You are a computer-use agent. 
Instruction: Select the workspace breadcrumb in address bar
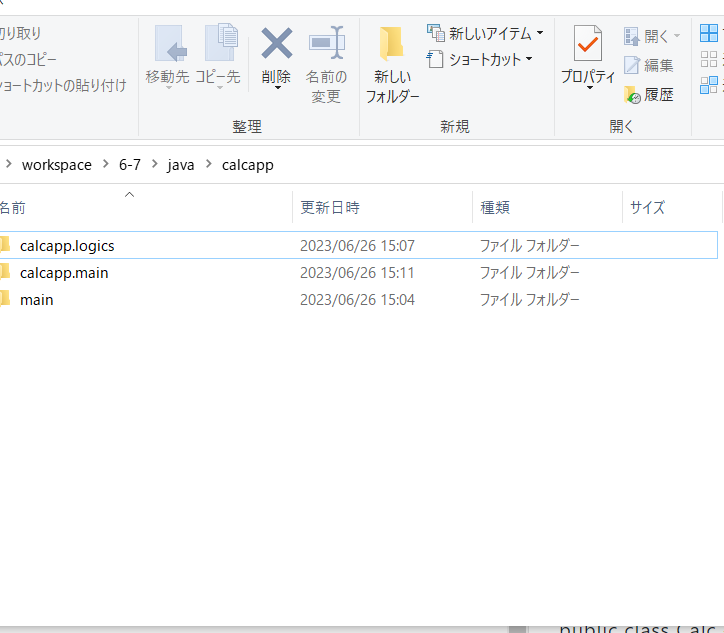tap(56, 165)
